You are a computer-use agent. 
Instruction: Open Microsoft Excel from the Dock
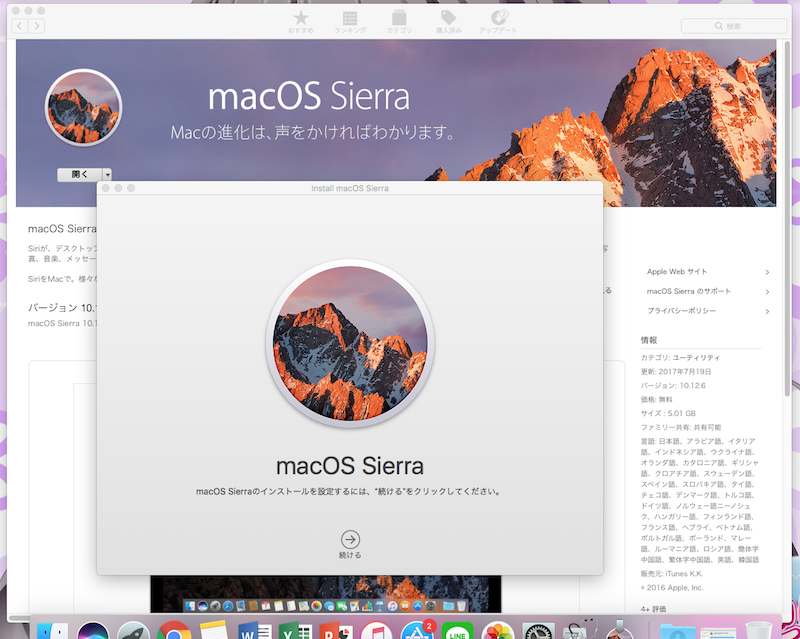tap(294, 631)
